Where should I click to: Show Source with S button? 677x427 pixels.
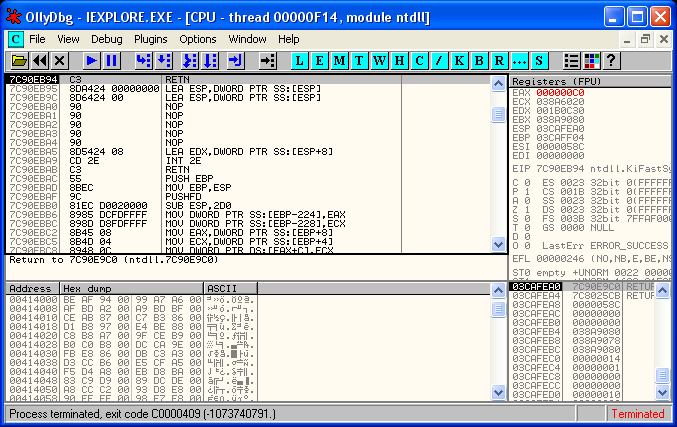pos(539,61)
